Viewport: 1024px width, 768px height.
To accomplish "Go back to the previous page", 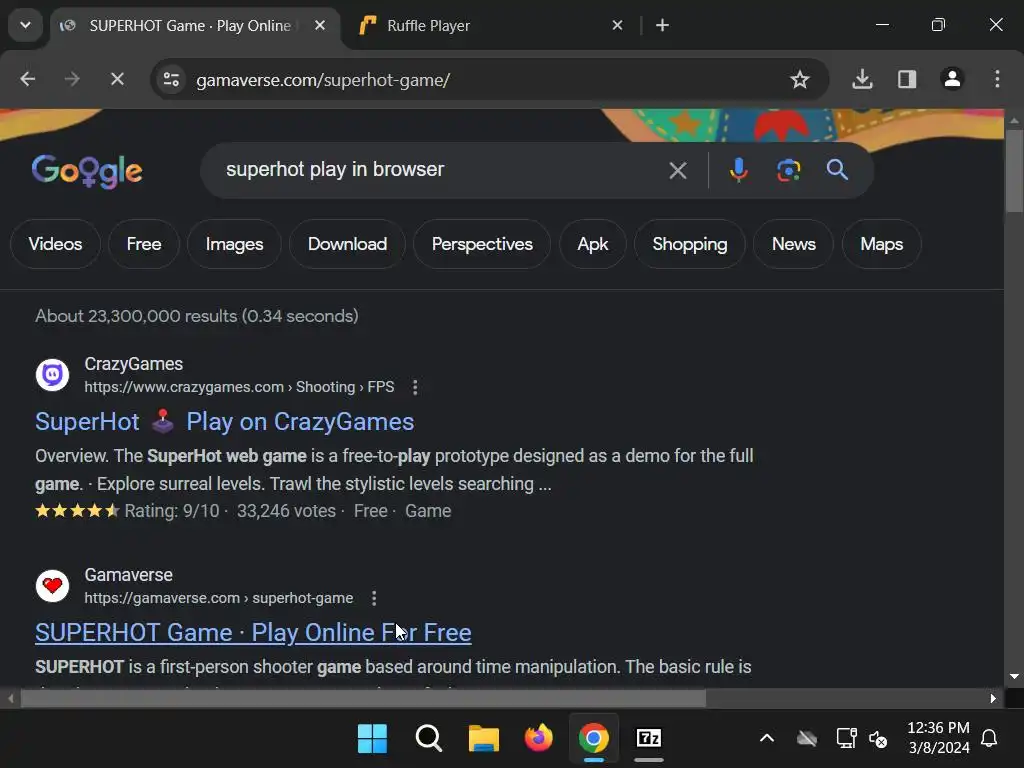I will (x=27, y=80).
